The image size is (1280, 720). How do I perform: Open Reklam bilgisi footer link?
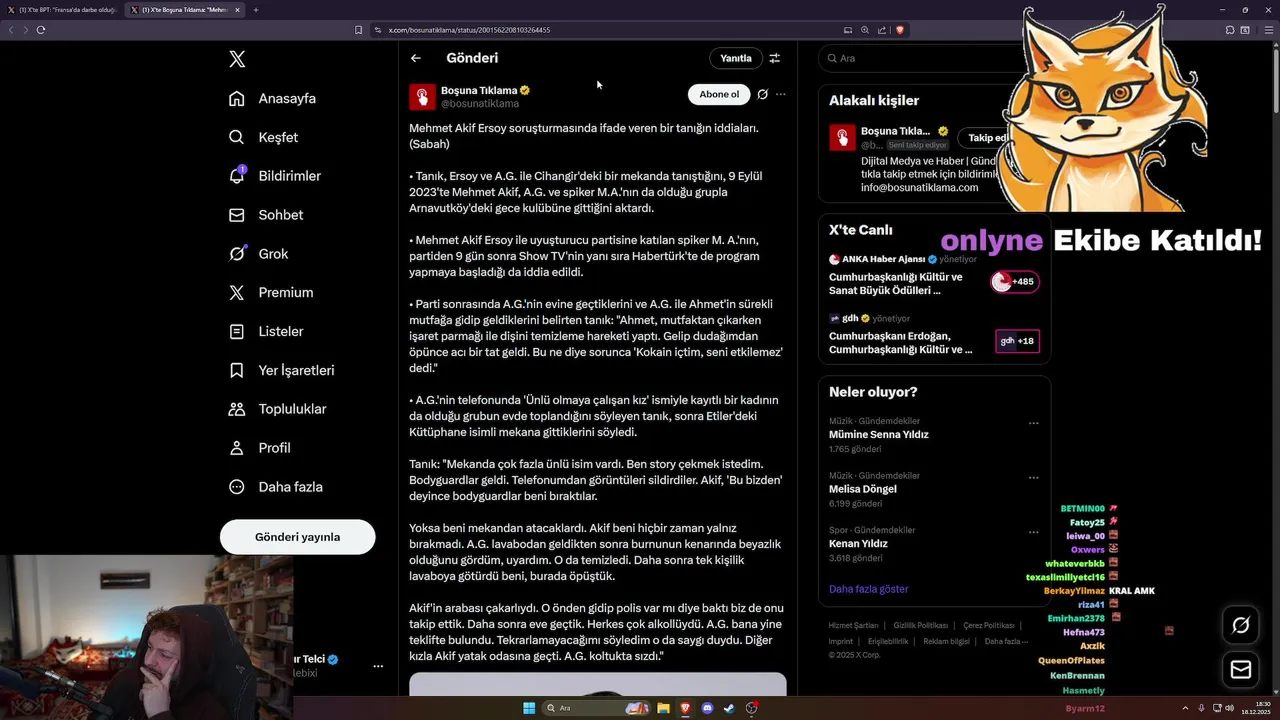click(946, 641)
